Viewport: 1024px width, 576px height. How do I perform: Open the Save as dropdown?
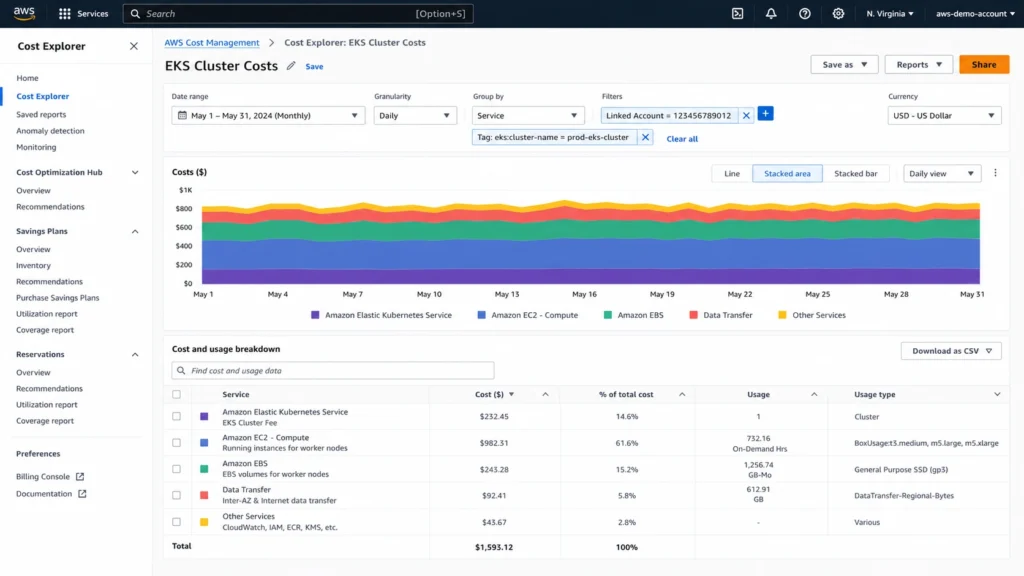tap(844, 65)
